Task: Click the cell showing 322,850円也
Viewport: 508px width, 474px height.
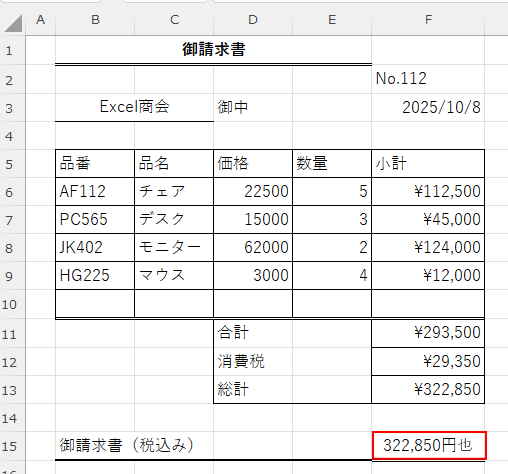Action: coord(429,446)
